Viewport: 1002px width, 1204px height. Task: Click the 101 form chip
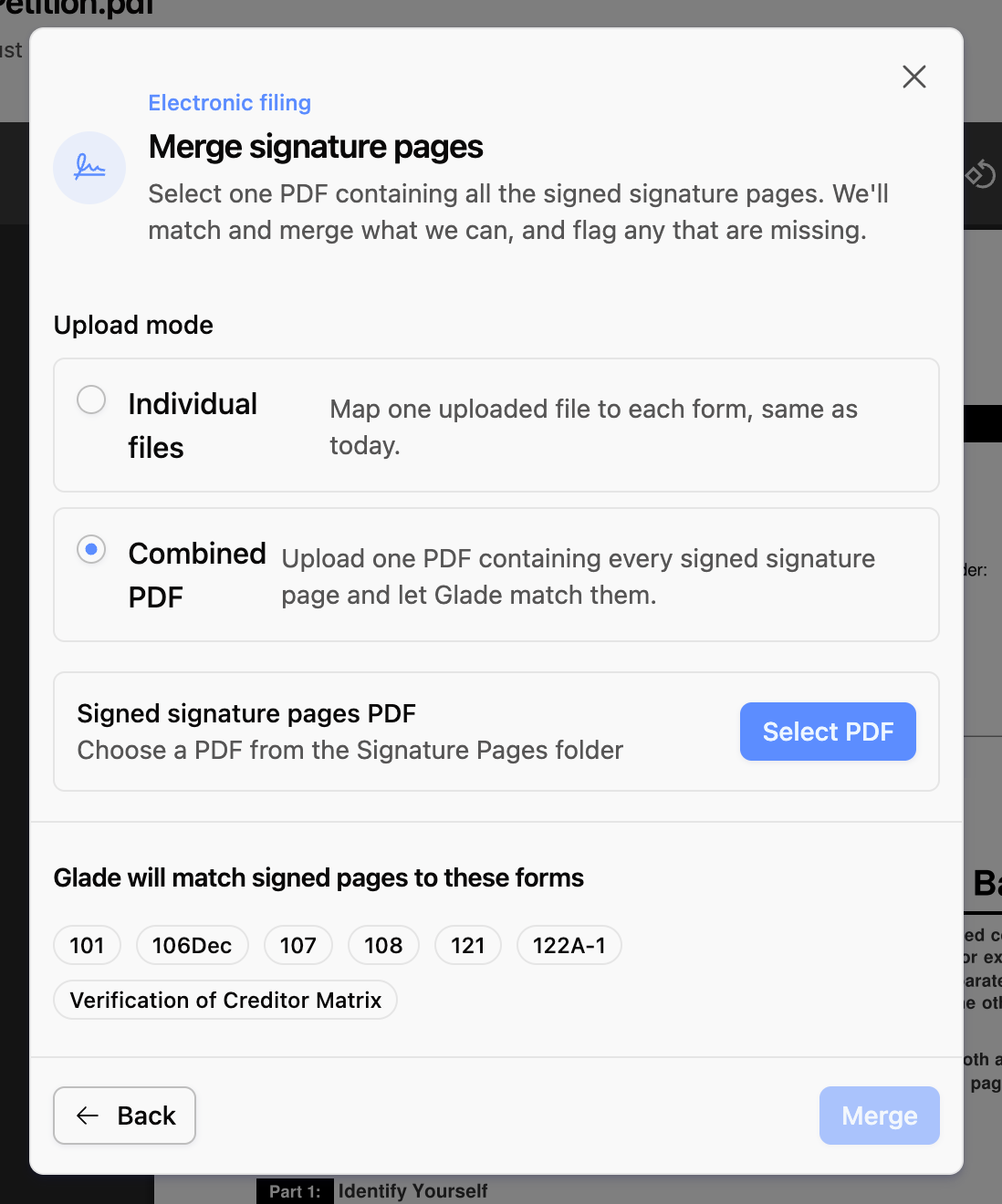click(x=88, y=945)
